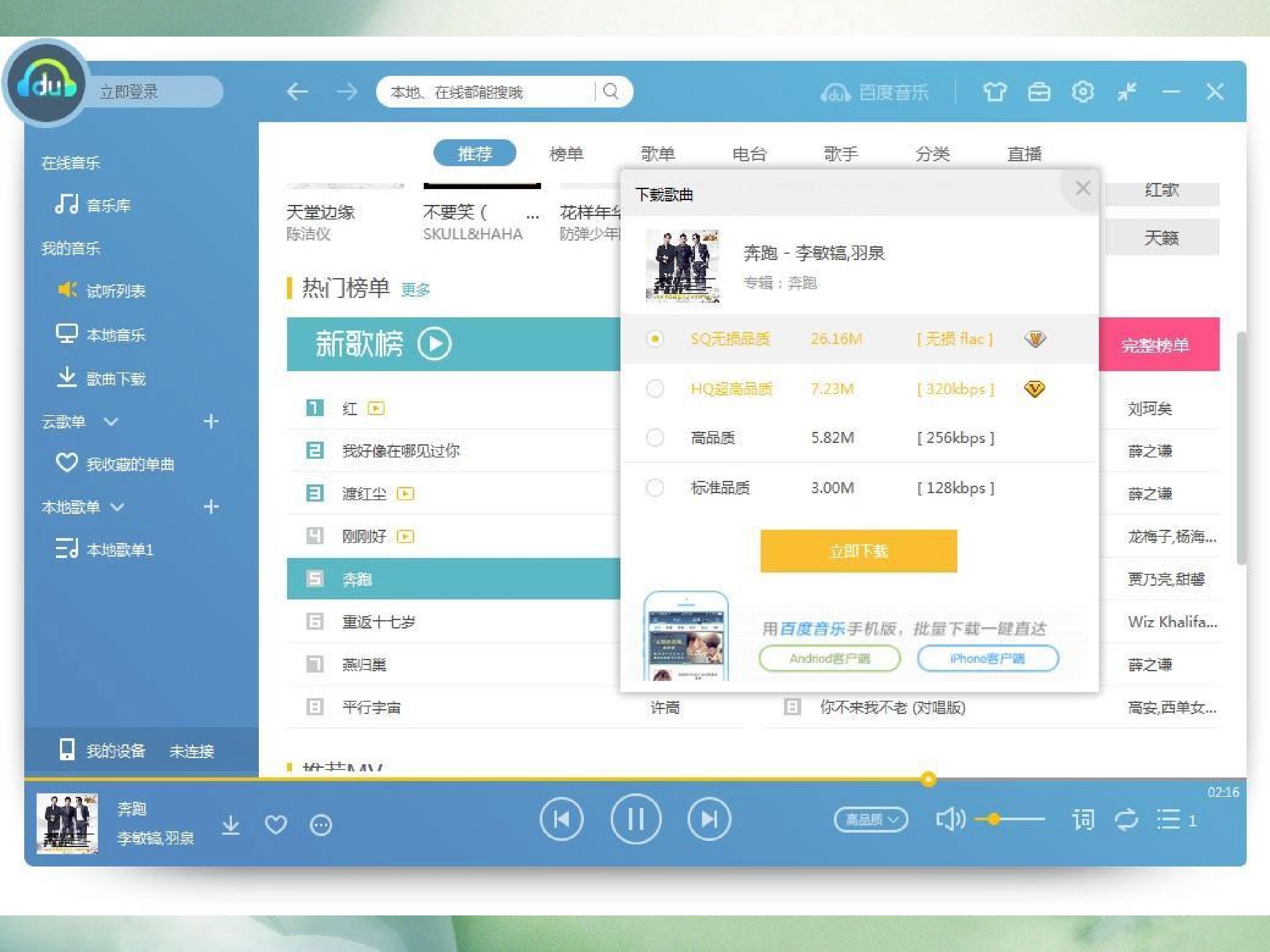
Task: Open the 高品质 quality dropdown
Action: pos(870,819)
